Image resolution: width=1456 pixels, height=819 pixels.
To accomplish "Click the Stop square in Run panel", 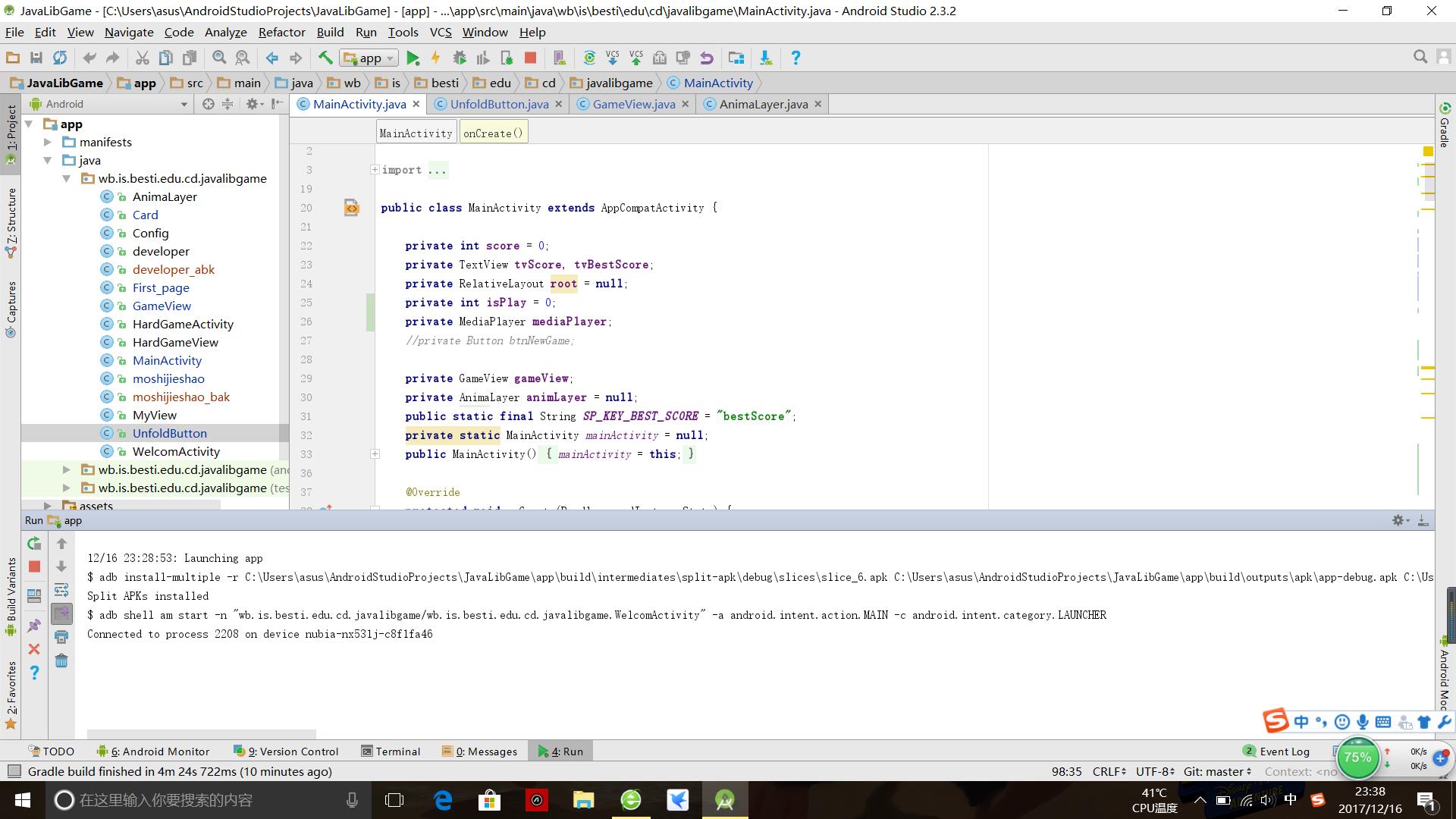I will [34, 566].
